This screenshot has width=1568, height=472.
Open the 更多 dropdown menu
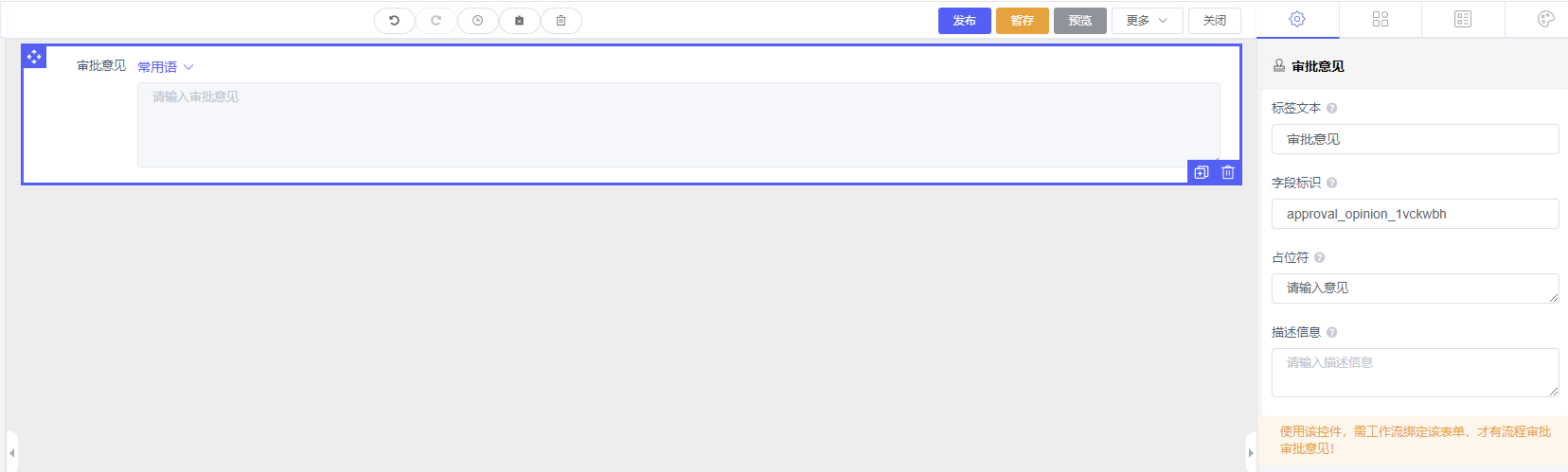pos(1147,20)
